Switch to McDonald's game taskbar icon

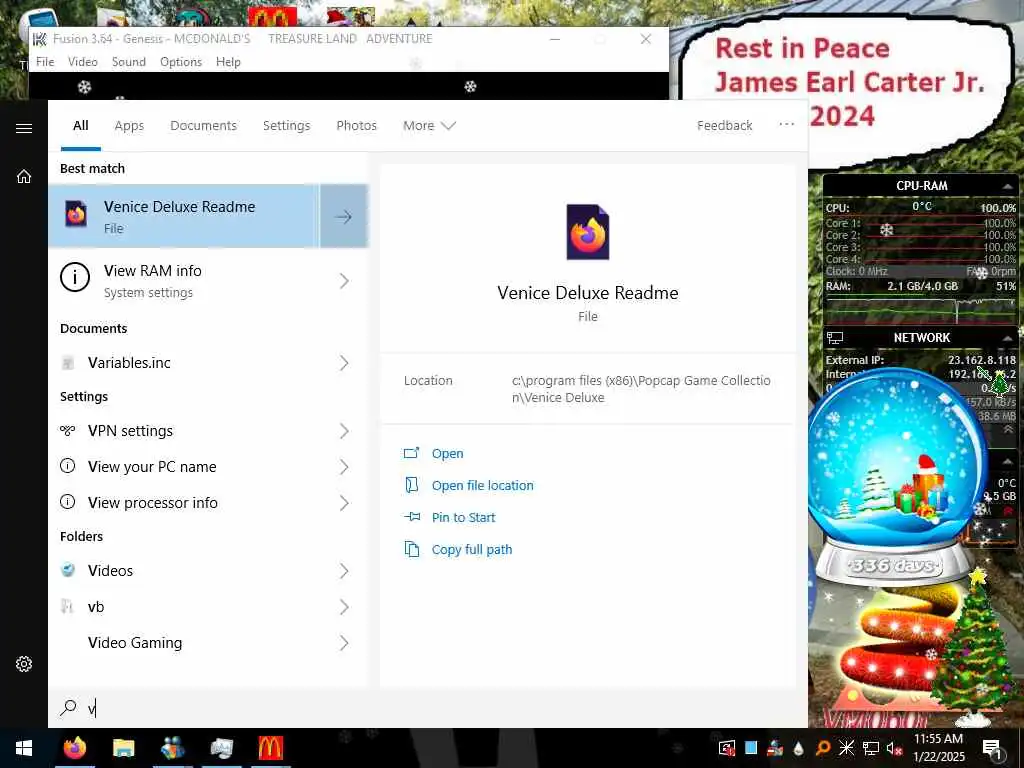pyautogui.click(x=270, y=748)
